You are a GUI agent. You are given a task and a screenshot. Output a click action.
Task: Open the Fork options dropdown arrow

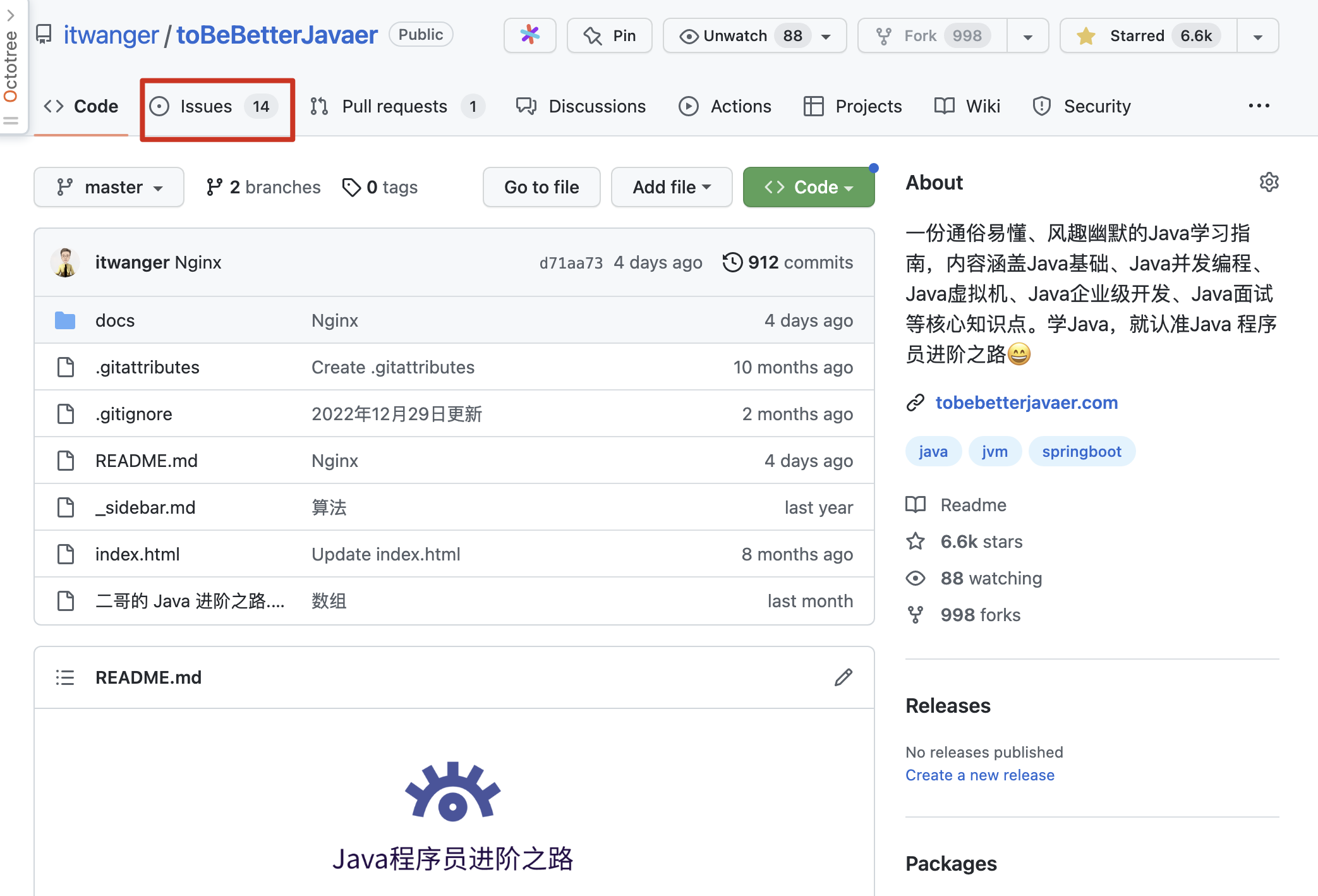(1028, 36)
